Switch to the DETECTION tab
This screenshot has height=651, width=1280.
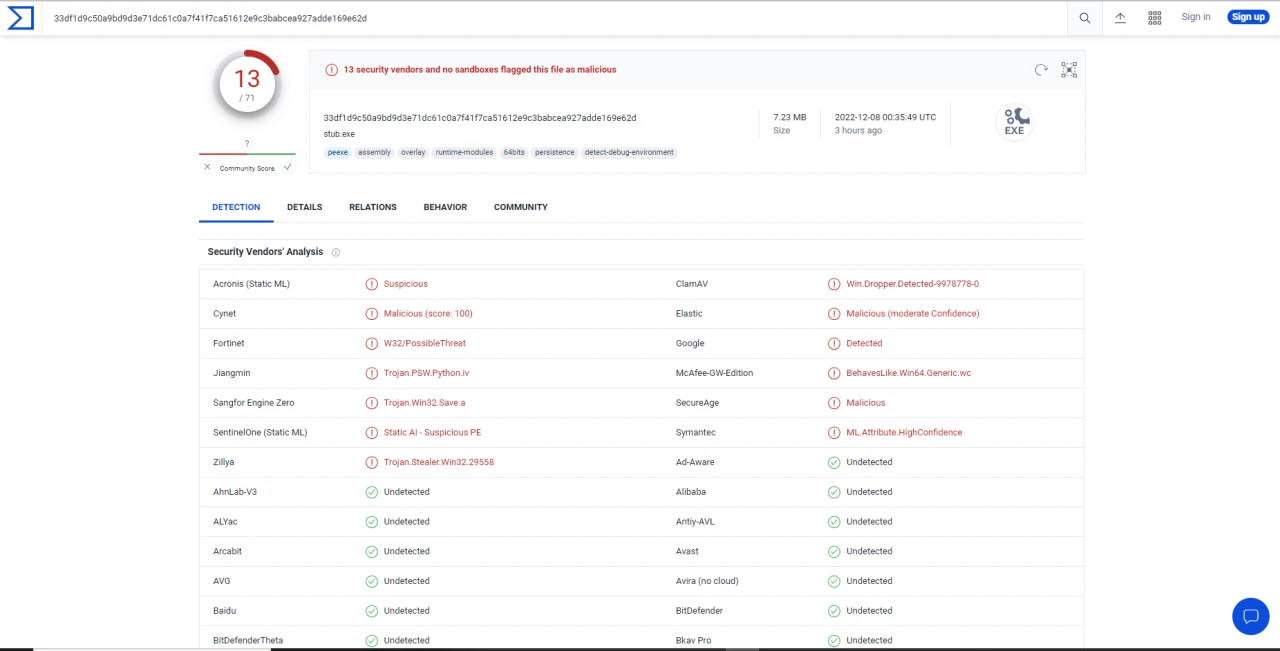(x=236, y=207)
